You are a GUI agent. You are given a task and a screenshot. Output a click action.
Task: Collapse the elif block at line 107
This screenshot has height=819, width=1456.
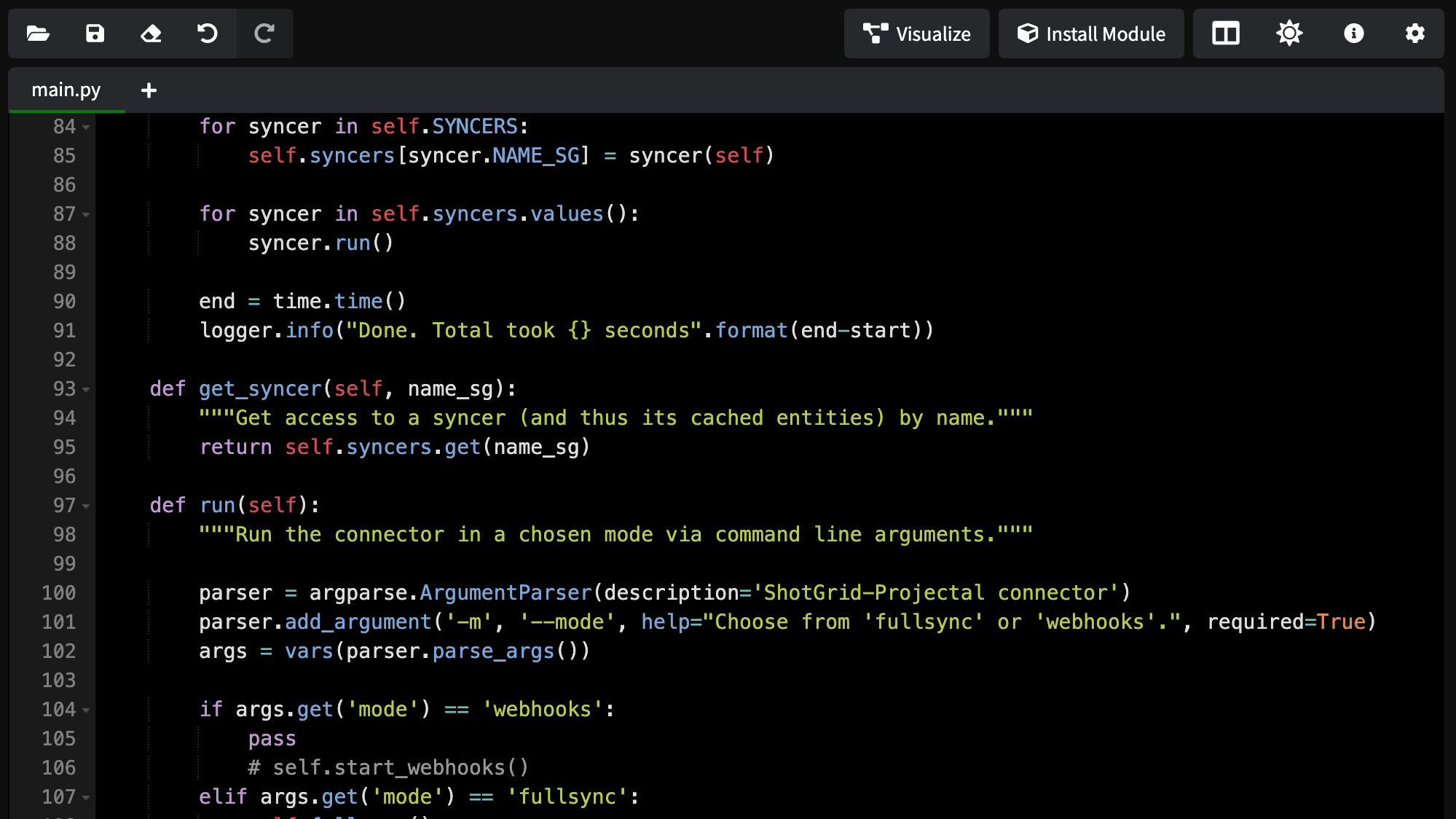tap(87, 798)
